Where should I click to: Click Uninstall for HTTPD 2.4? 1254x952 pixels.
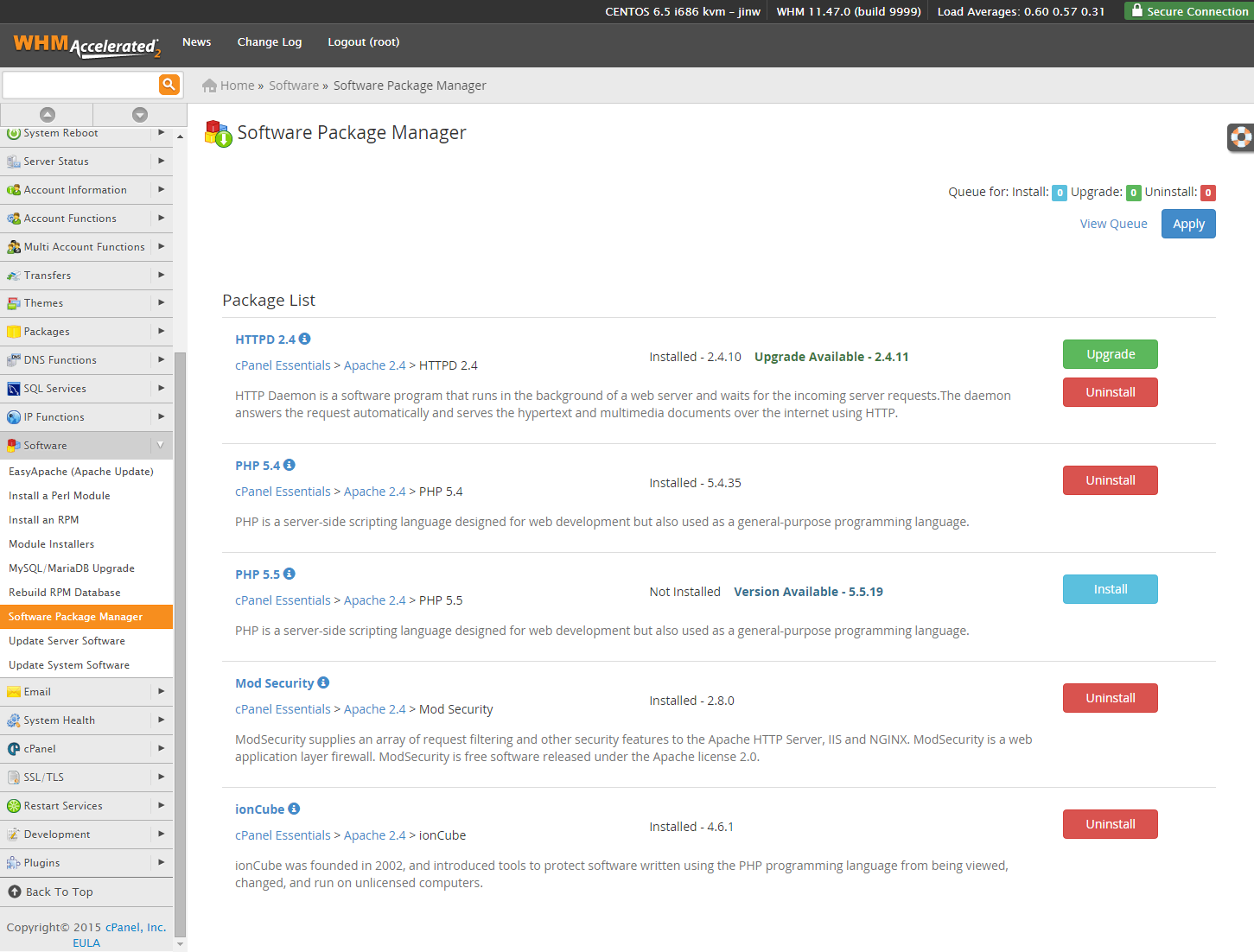point(1111,392)
